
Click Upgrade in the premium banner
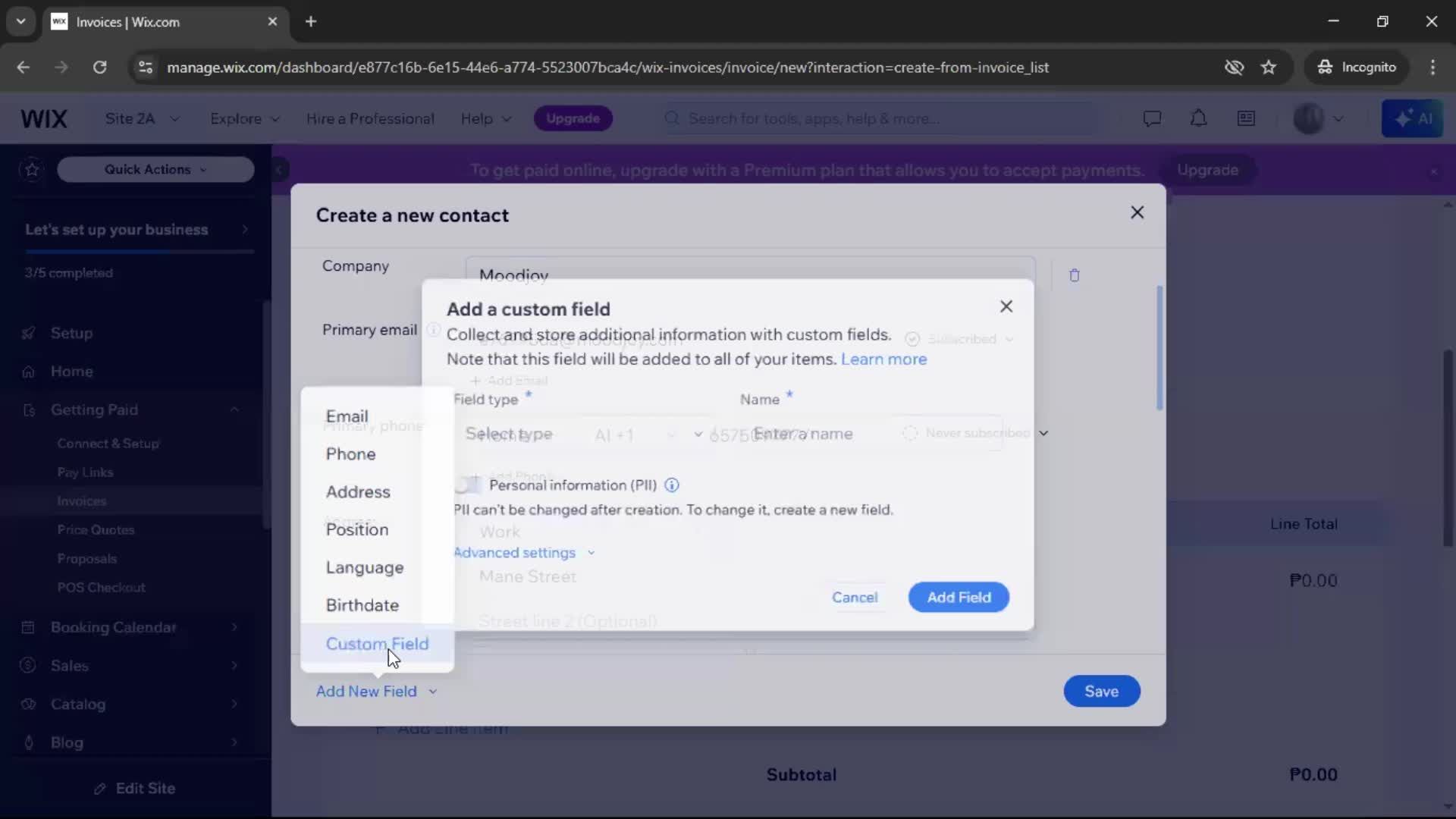point(1207,171)
